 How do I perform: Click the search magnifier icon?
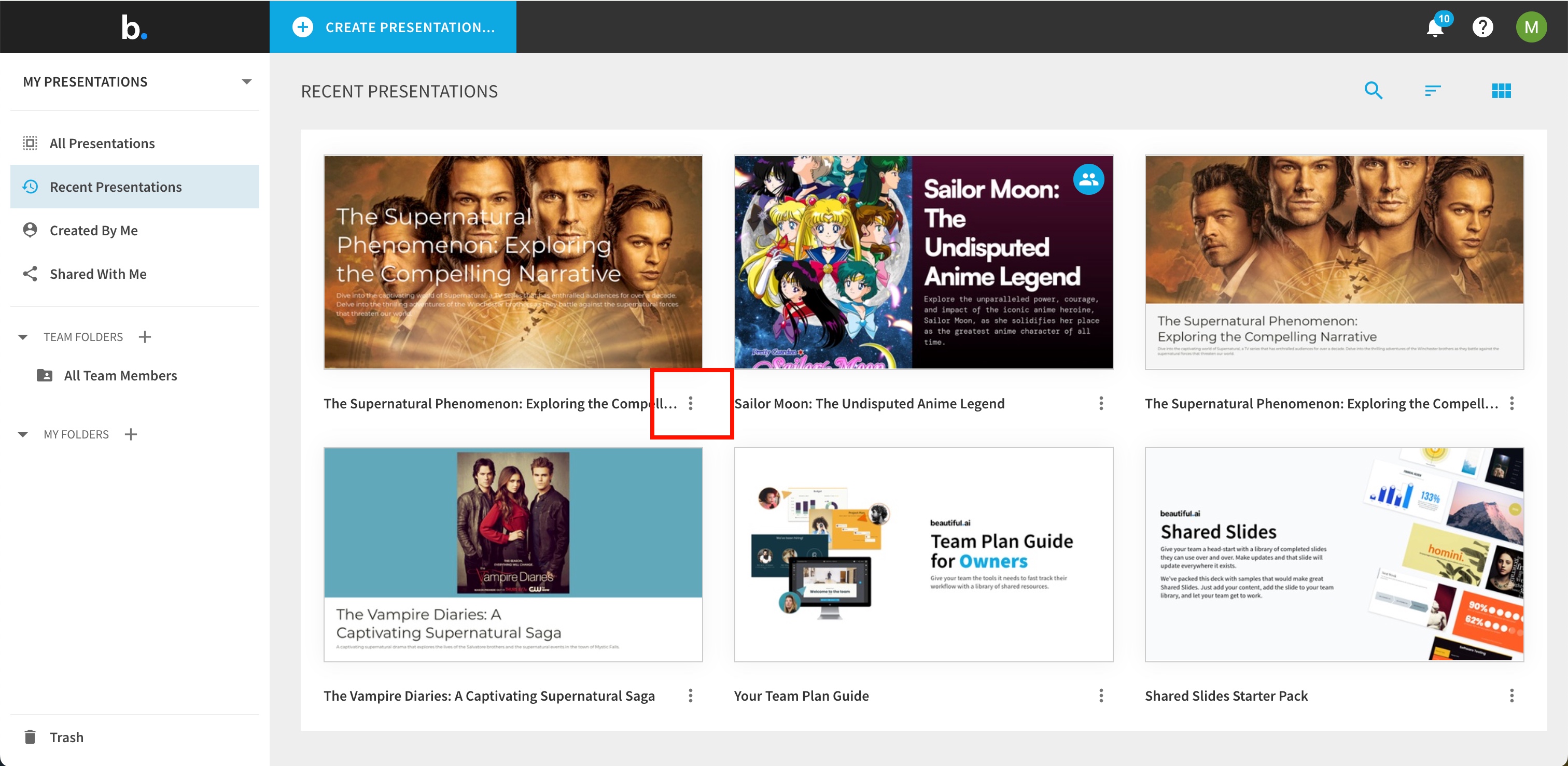[1373, 91]
